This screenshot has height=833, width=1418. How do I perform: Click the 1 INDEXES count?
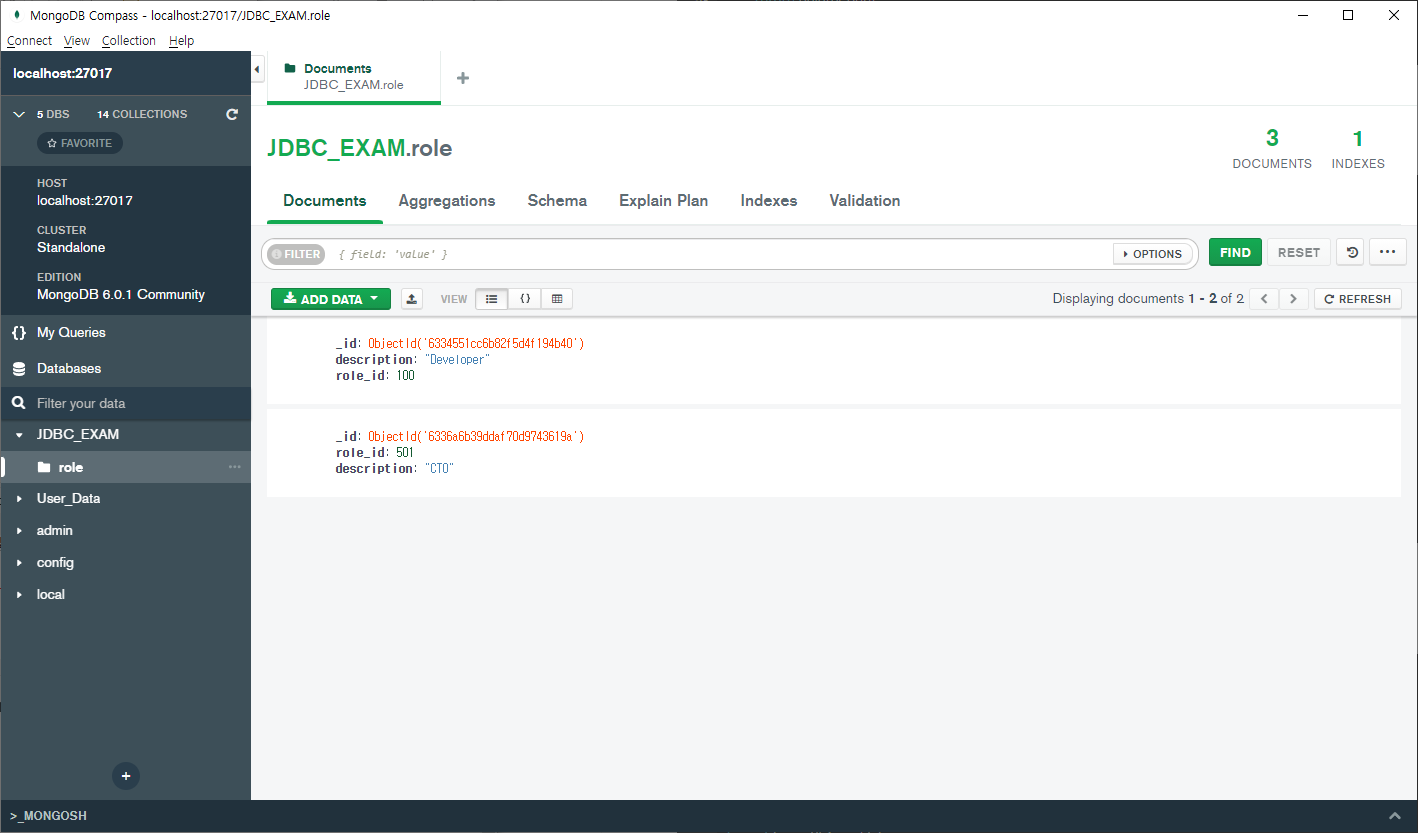tap(1358, 149)
